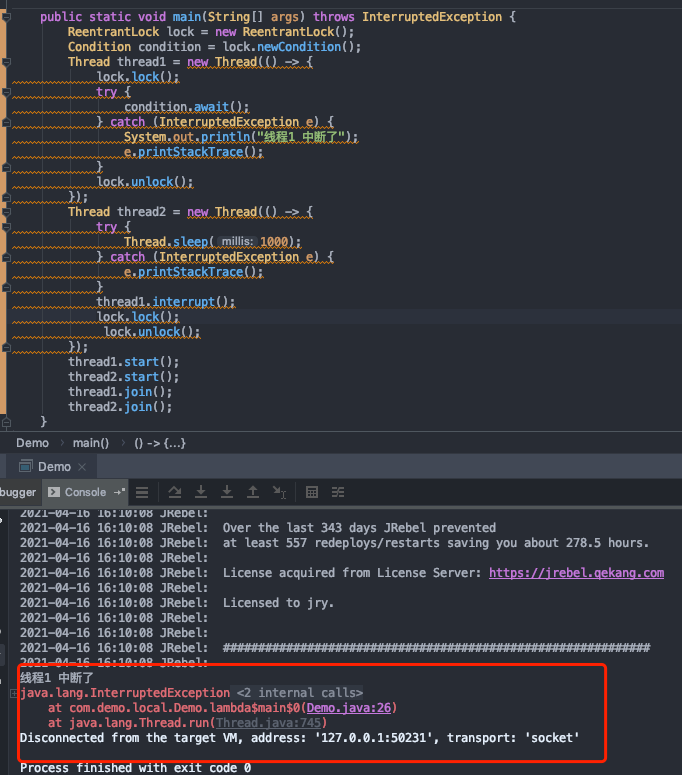The image size is (682, 775).
Task: Open the Thread.java:745 stack trace link
Action: click(x=268, y=723)
